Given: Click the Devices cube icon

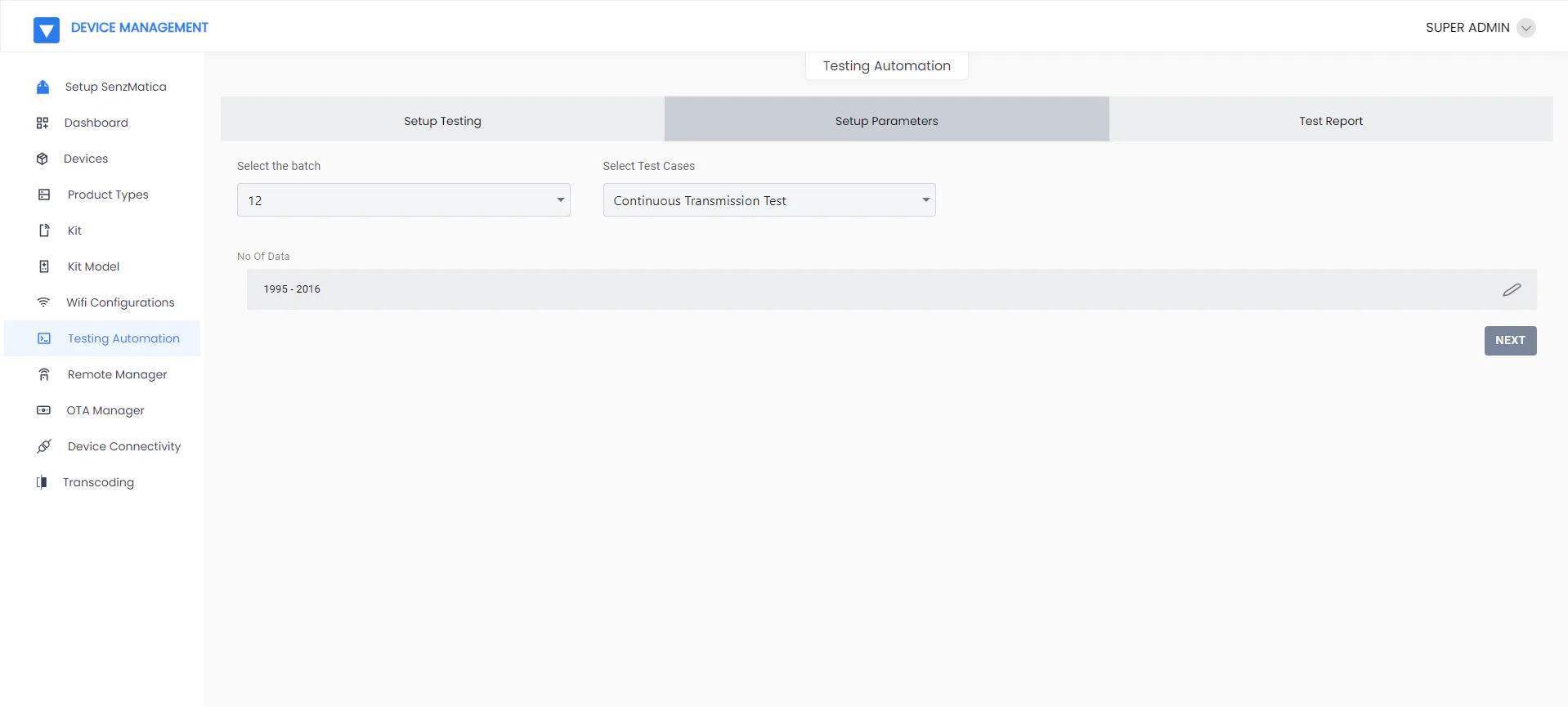Looking at the screenshot, I should 43,159.
